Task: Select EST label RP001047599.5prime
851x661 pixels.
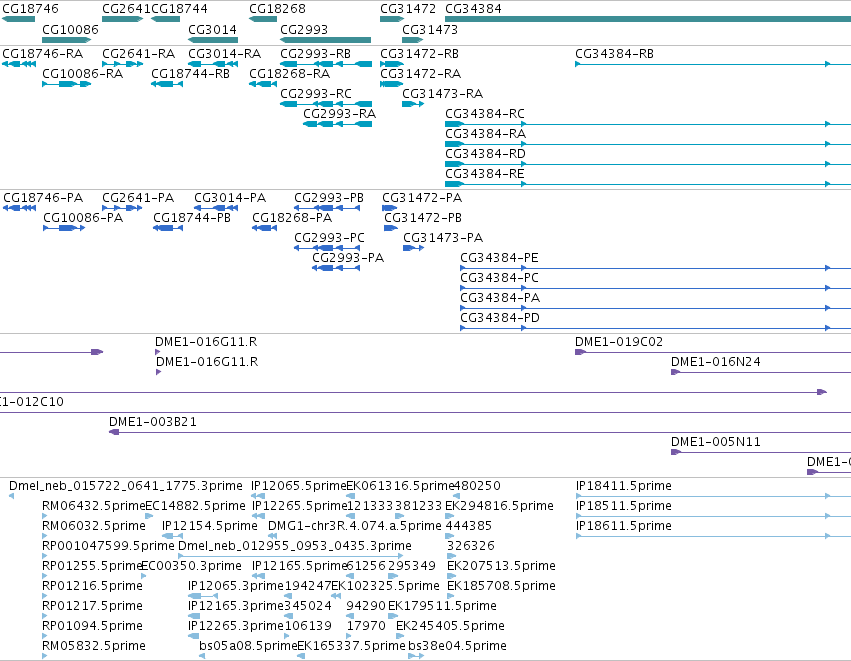Action: 108,547
